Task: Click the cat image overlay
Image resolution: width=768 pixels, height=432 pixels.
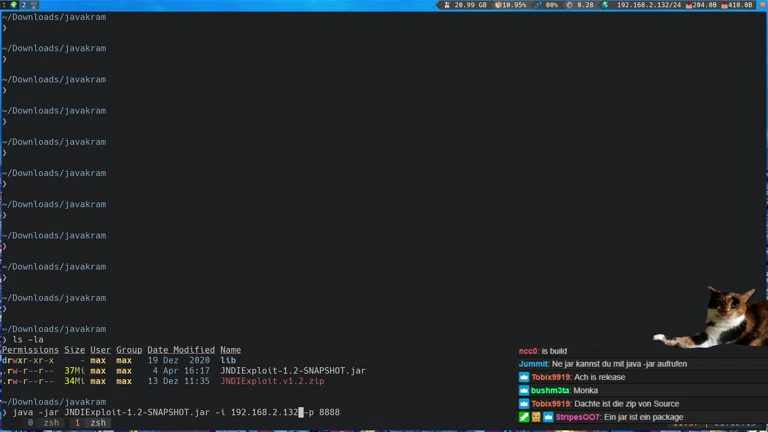Action: [713, 317]
